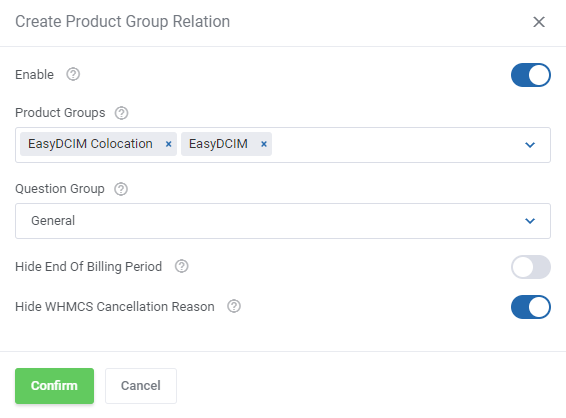Click the Question Group label

(x=60, y=189)
